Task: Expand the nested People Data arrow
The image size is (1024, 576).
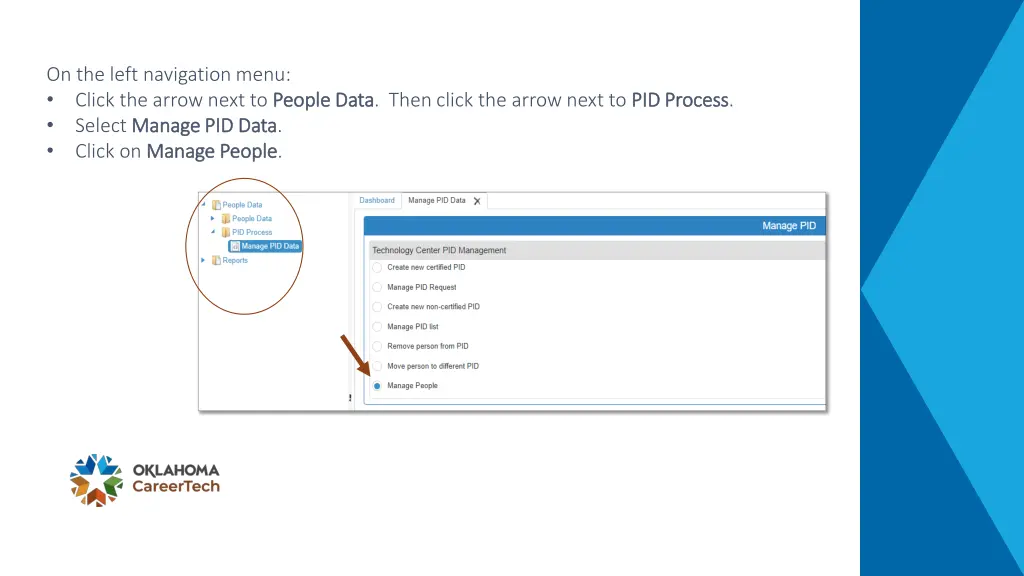Action: coord(212,218)
